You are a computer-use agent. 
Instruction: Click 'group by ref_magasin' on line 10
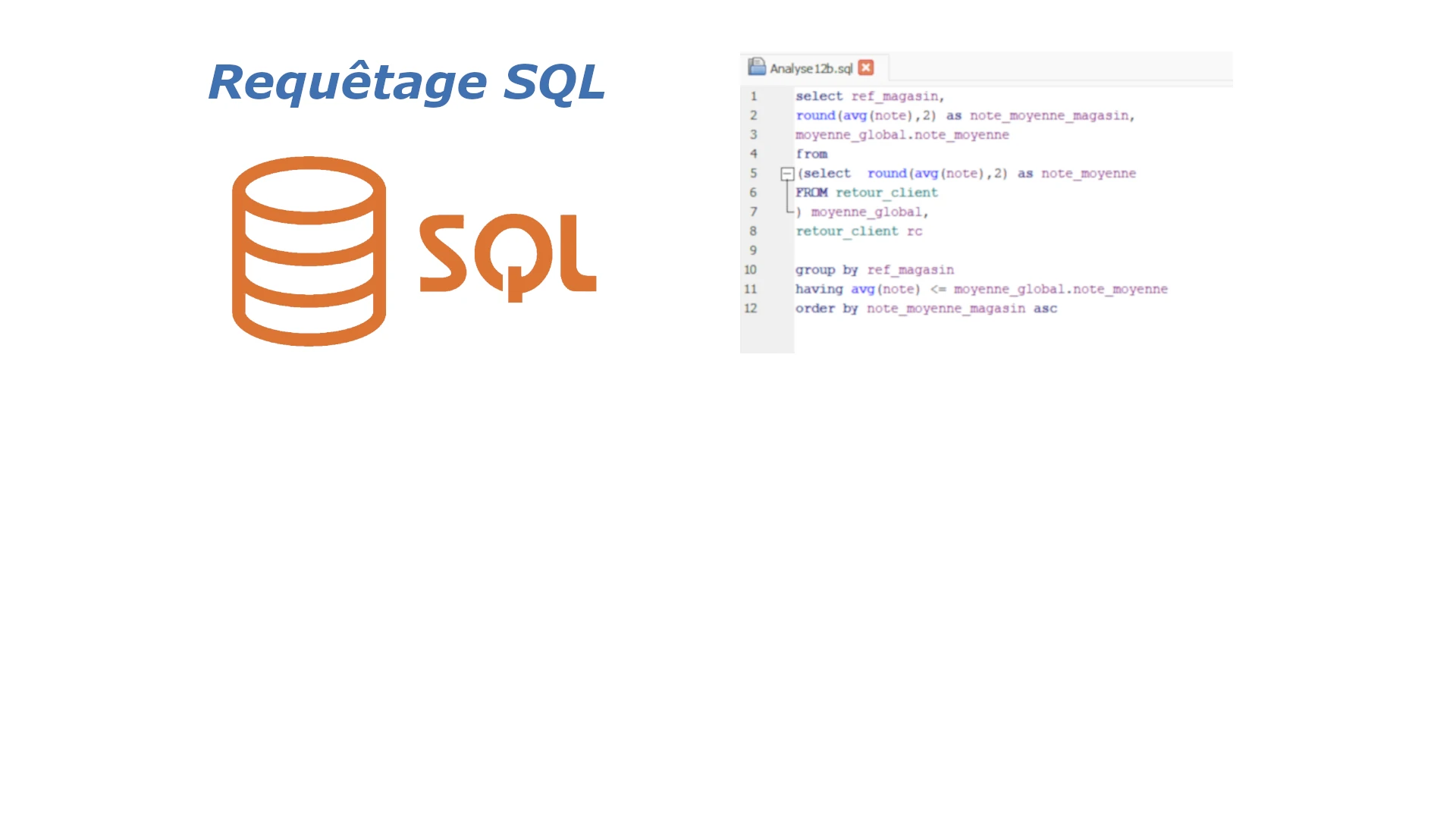[874, 270]
